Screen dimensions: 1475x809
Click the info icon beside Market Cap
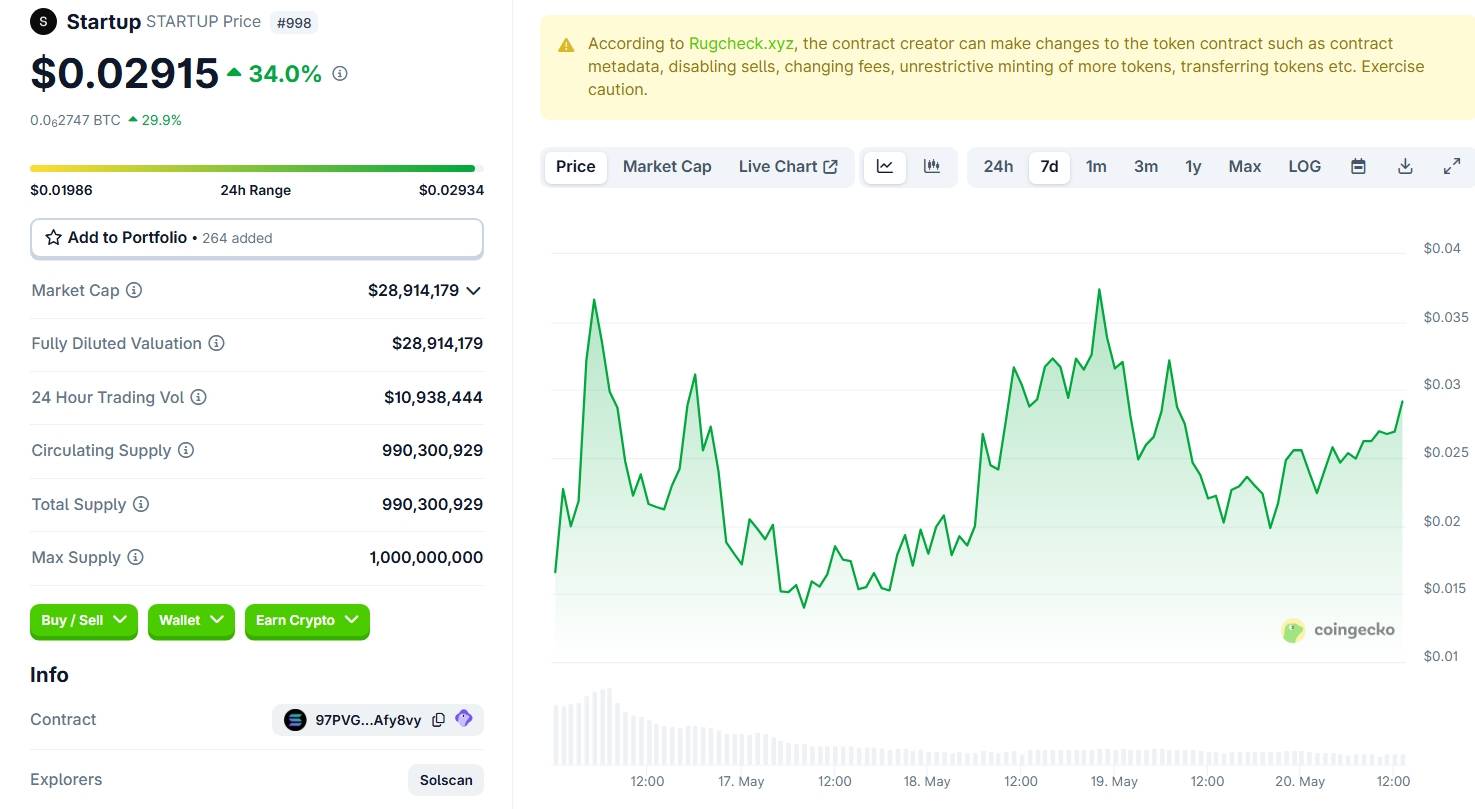tap(133, 291)
